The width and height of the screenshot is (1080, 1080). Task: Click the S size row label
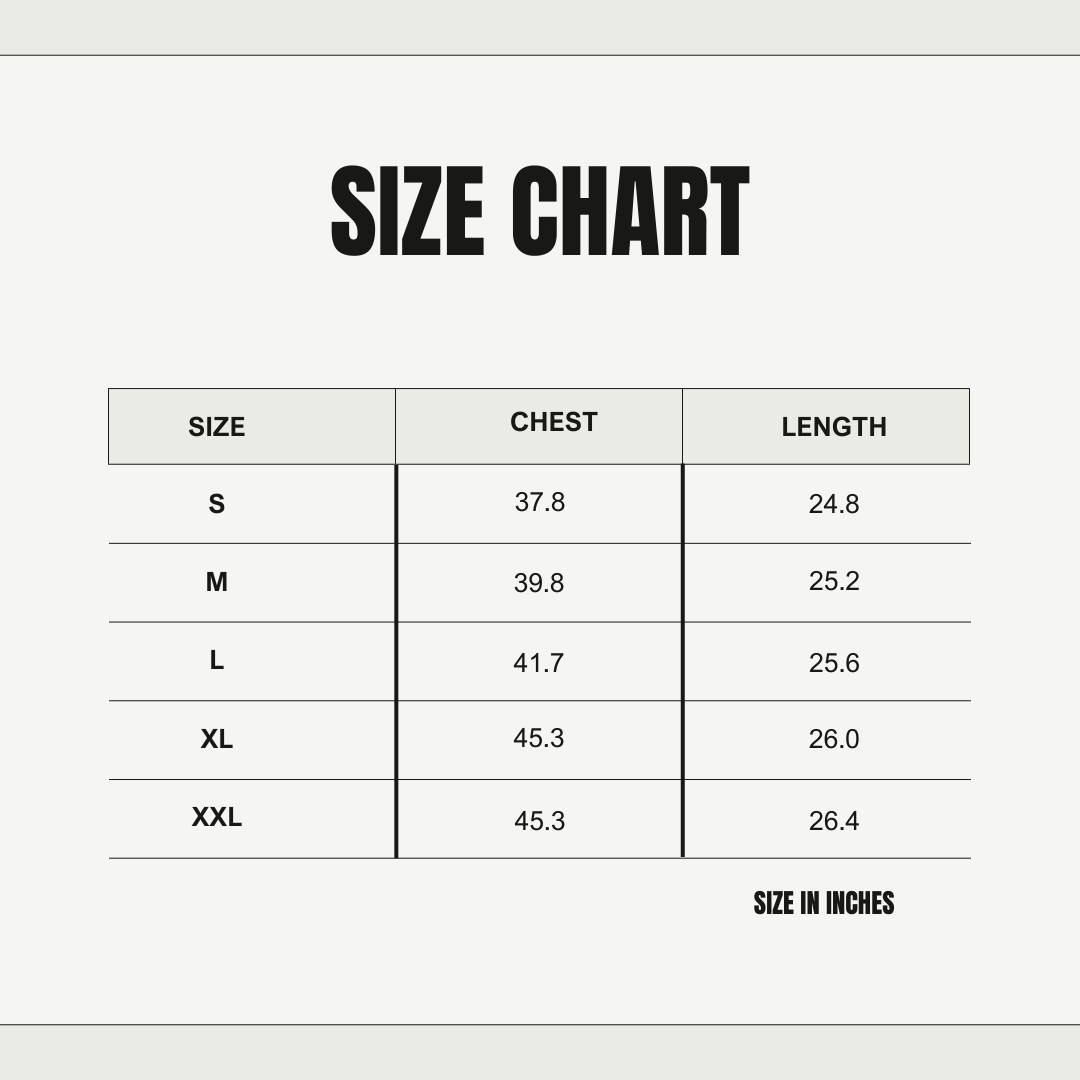(x=216, y=504)
